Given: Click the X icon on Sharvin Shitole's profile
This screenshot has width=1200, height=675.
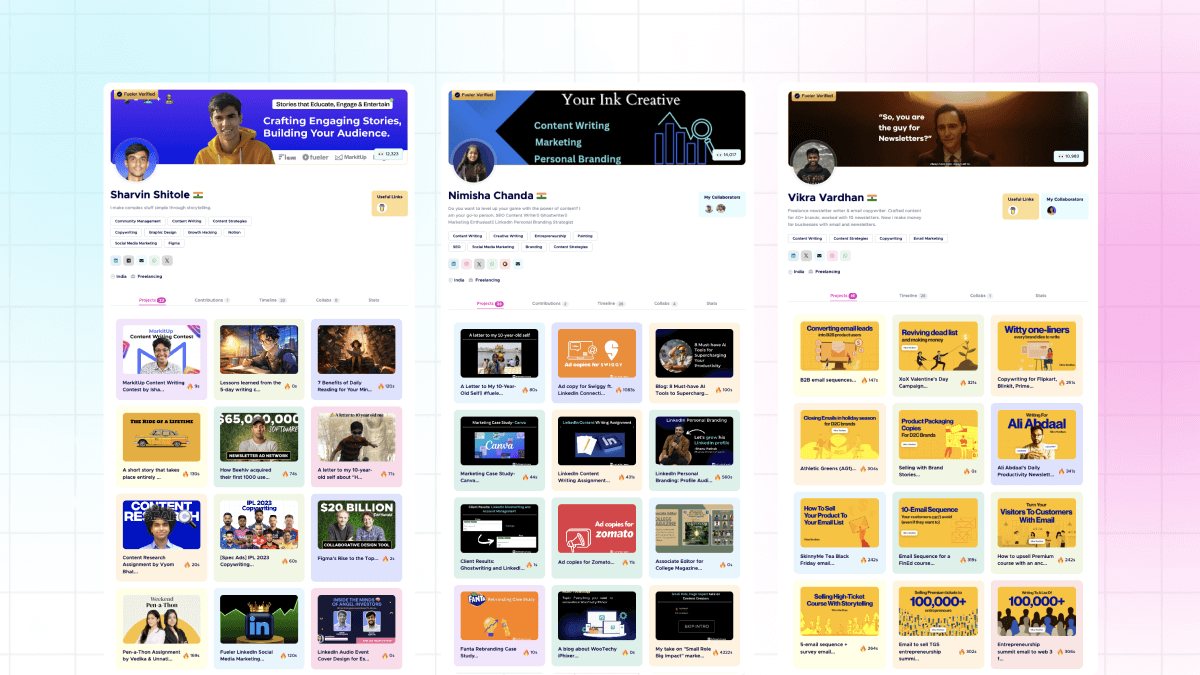Looking at the screenshot, I should (x=167, y=260).
